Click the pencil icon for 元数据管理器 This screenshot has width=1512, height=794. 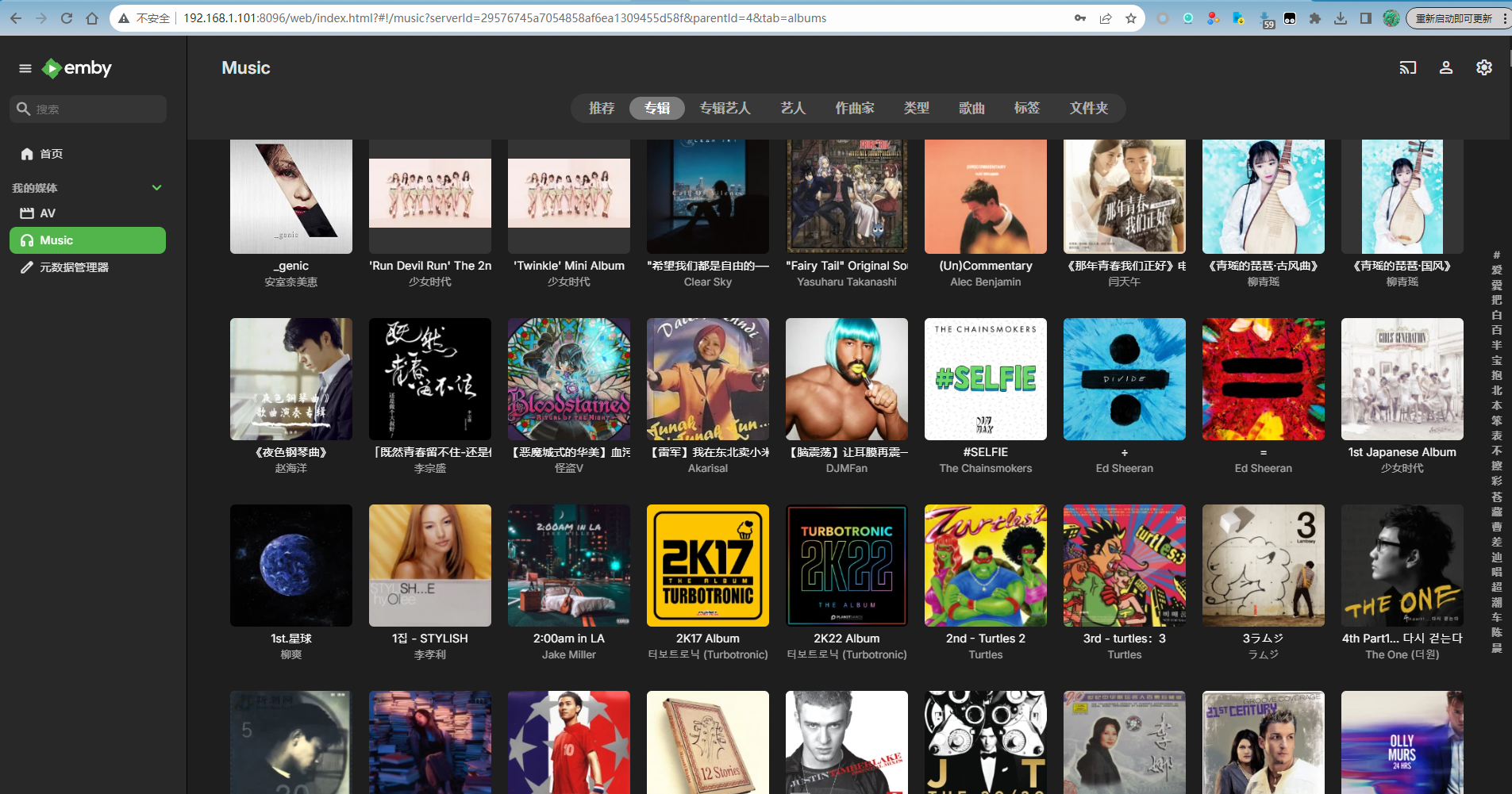pyautogui.click(x=27, y=267)
